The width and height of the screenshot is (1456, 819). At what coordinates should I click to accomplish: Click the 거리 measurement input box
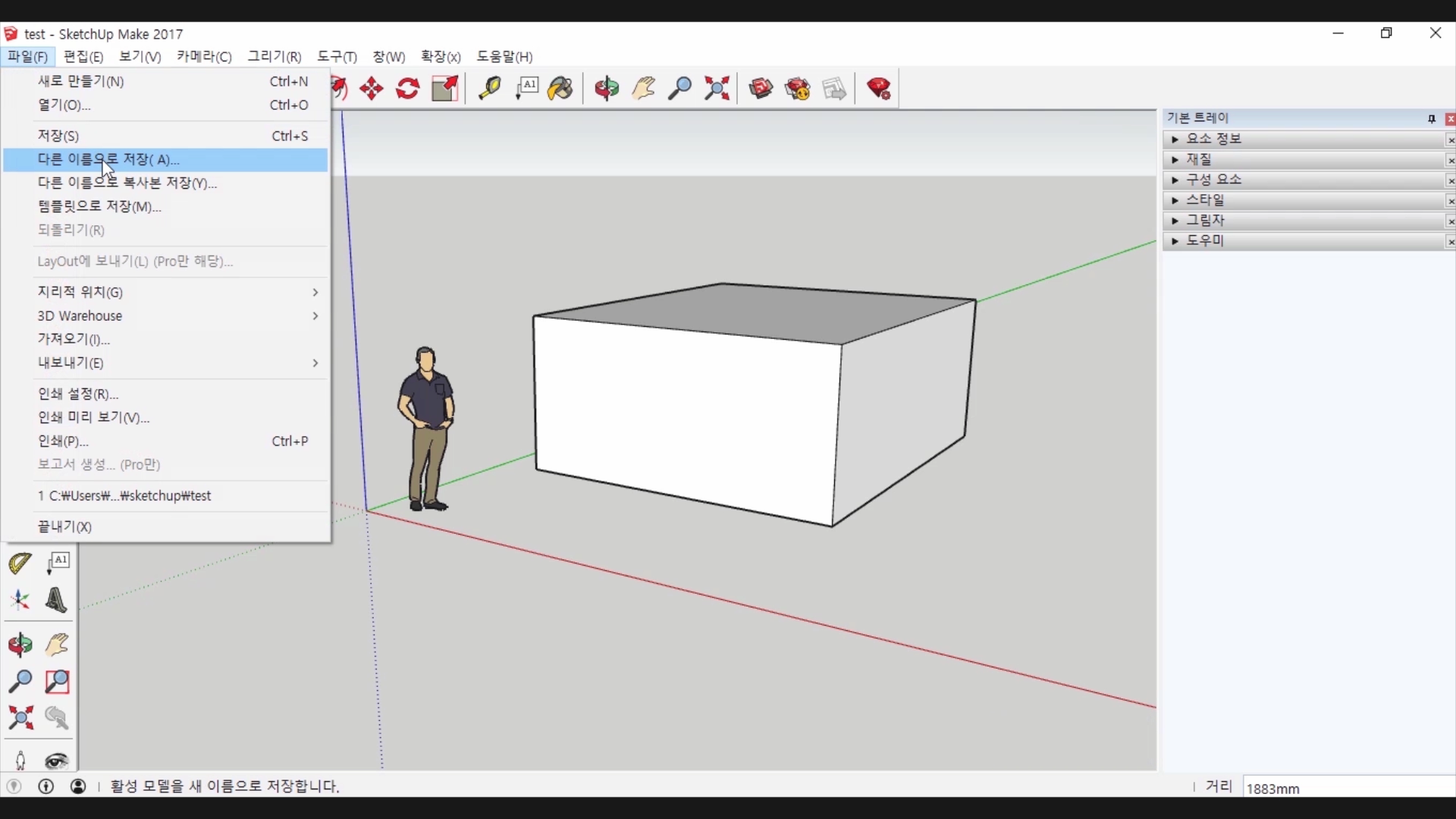(x=1348, y=788)
